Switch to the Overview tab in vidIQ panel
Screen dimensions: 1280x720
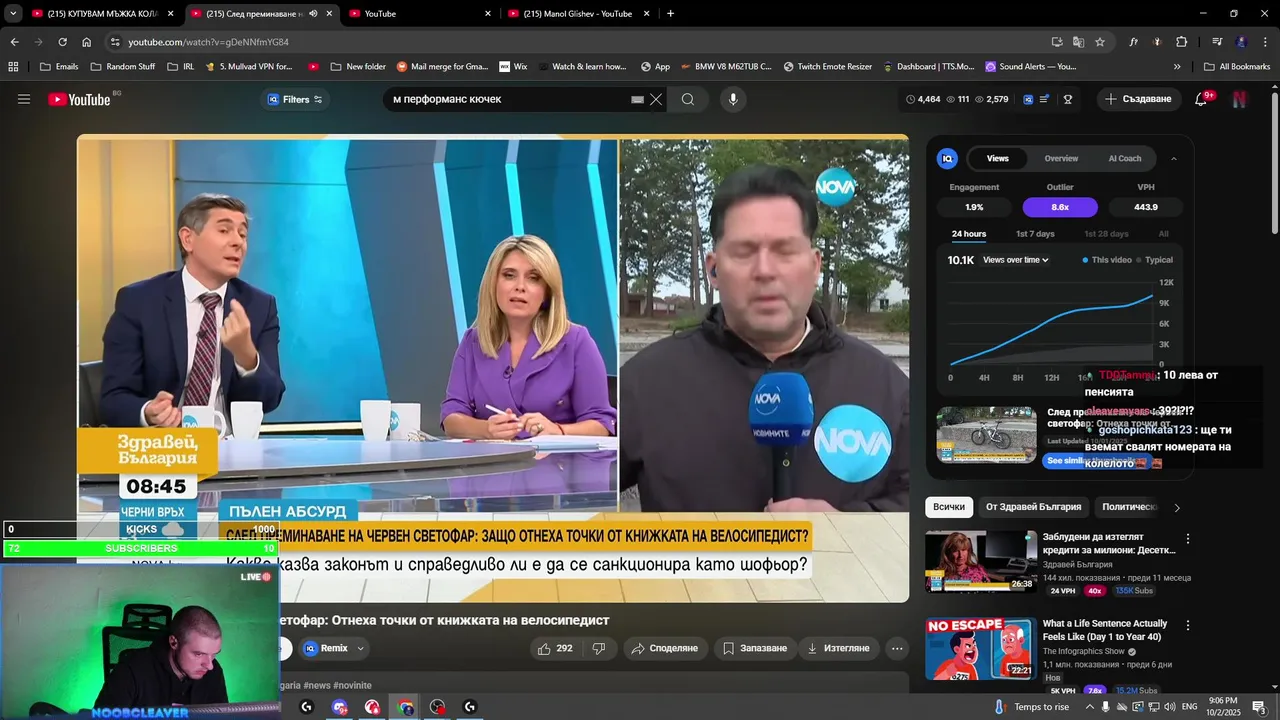click(1061, 158)
